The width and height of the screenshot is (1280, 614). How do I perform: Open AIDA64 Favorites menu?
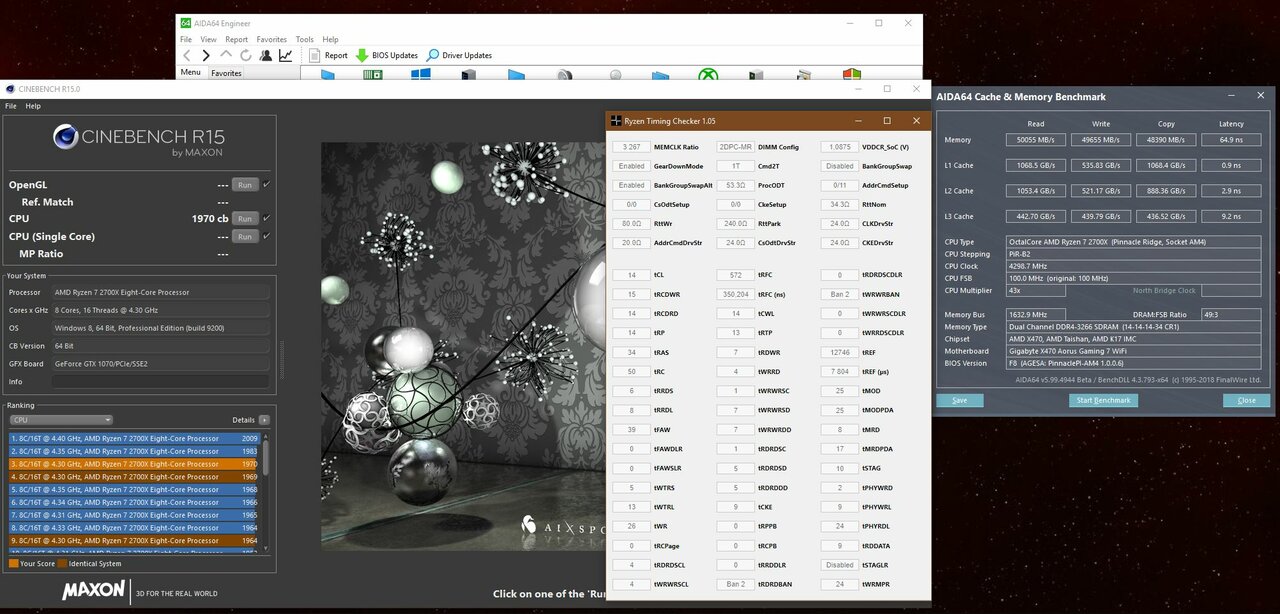pyautogui.click(x=271, y=40)
